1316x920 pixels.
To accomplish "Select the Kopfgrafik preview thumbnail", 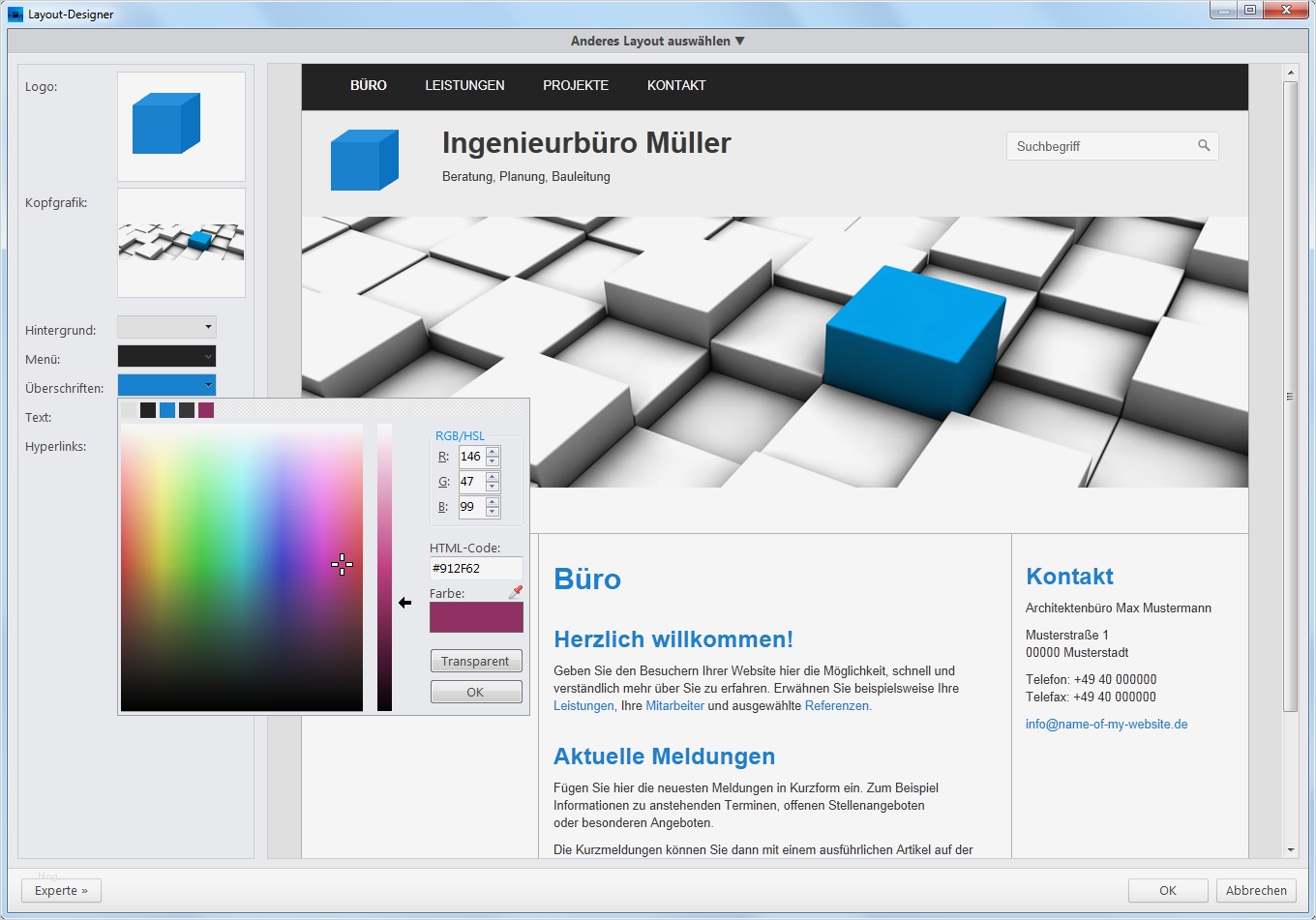I will [180, 243].
